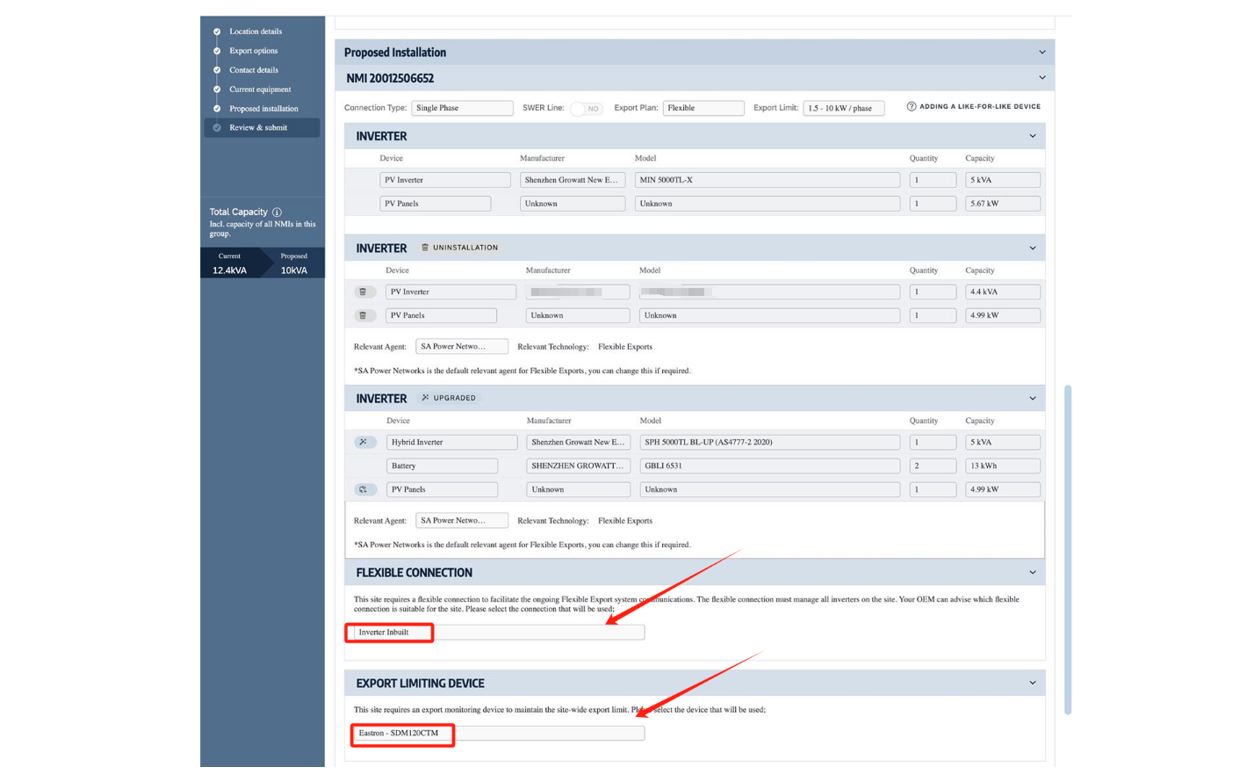Click upgrade icon beside Hybrid Inverter row
Screen dimensions: 1233x773
(x=362, y=442)
